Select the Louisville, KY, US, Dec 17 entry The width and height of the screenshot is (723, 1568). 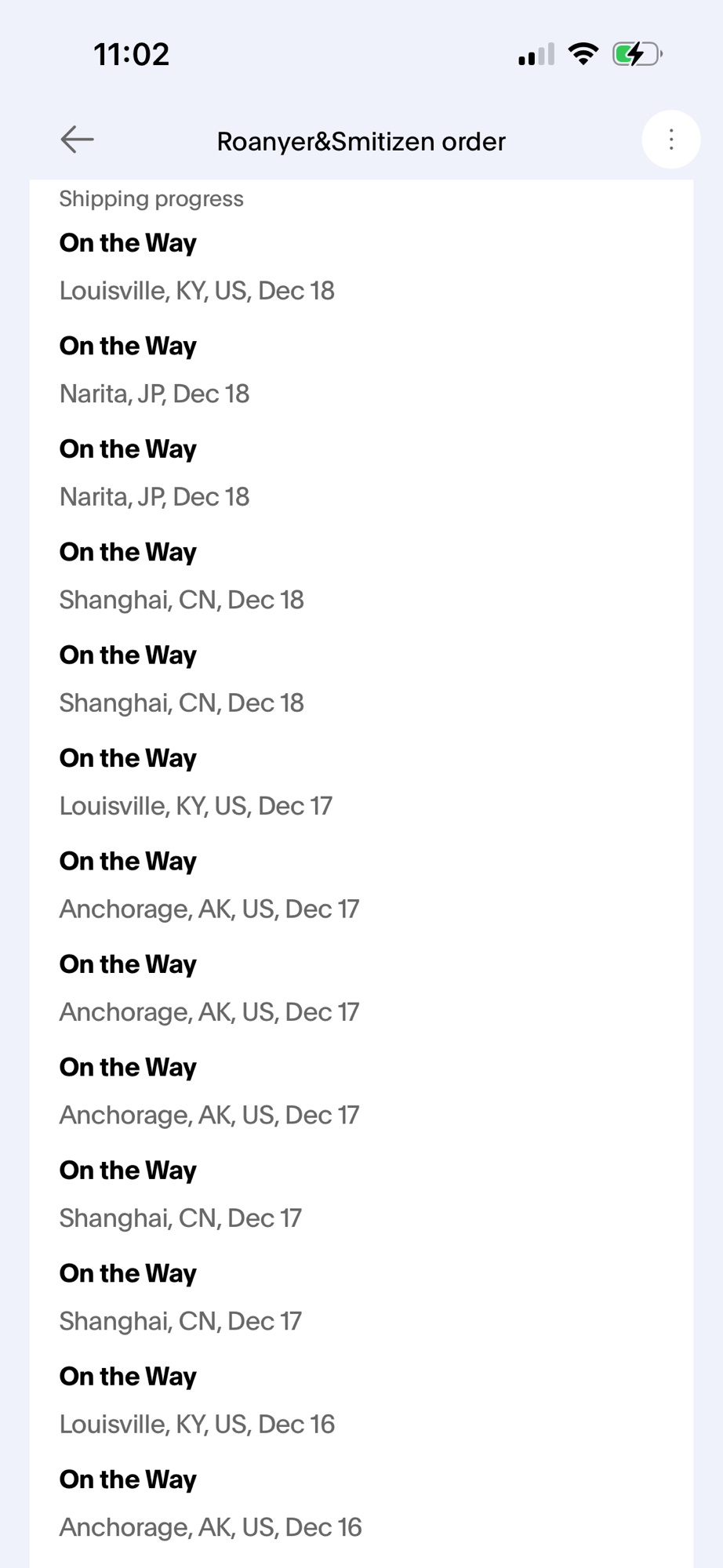tap(196, 806)
